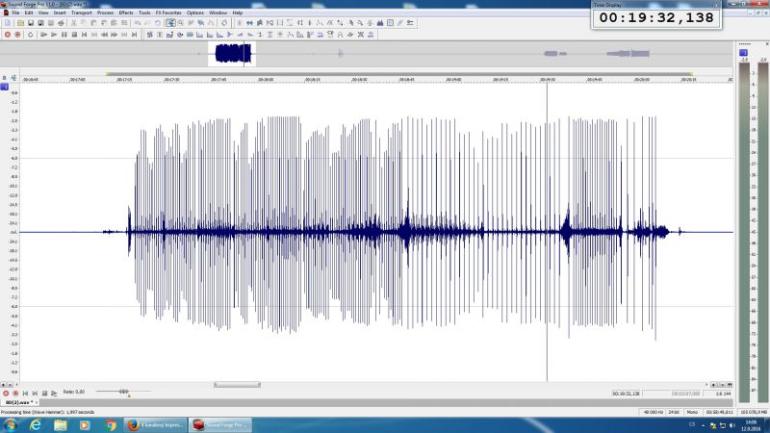Select the 80(2).wav file tab

tap(18, 403)
